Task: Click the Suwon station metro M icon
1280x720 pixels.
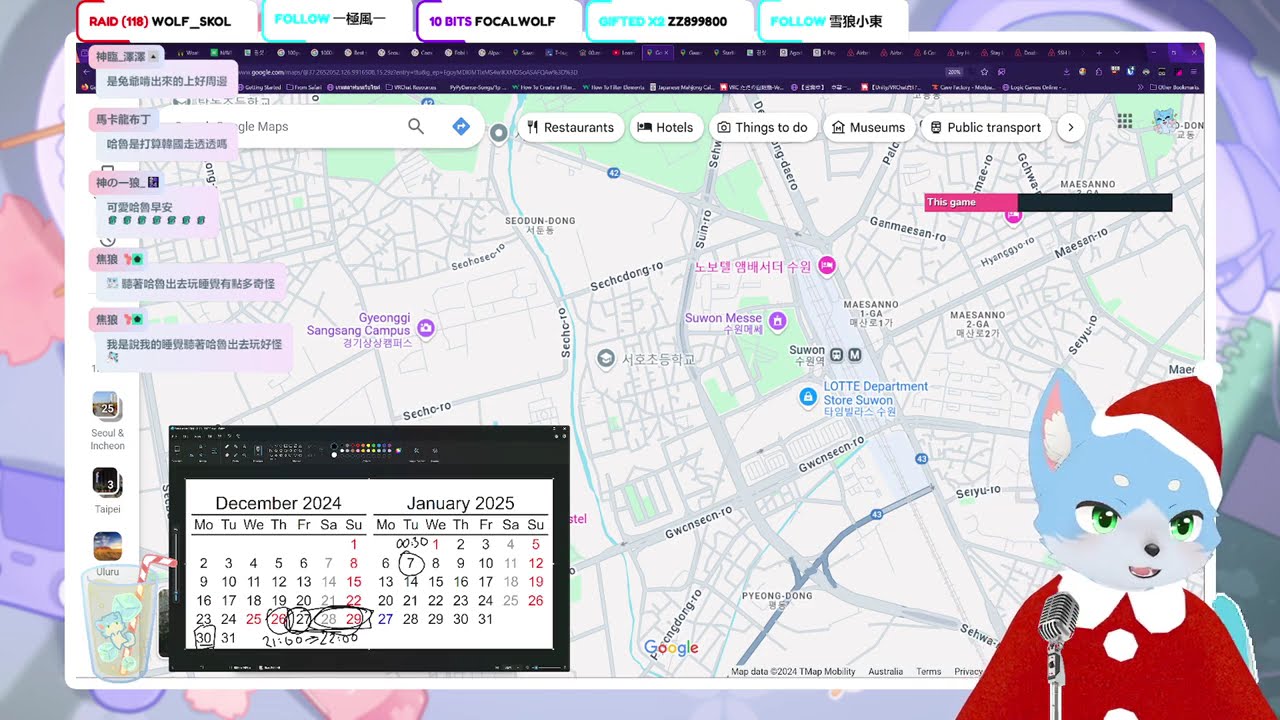Action: (854, 354)
